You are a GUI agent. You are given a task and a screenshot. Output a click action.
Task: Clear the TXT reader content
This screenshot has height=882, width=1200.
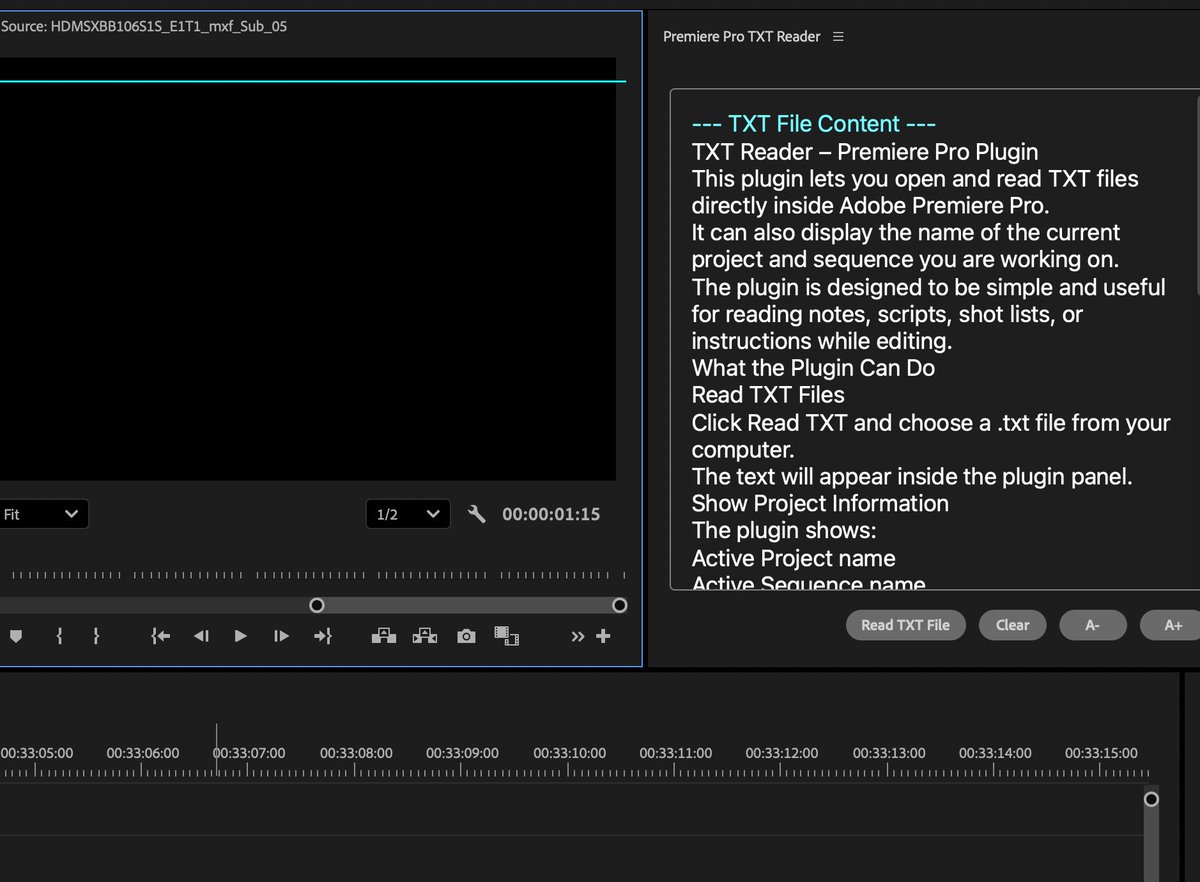(x=1012, y=625)
